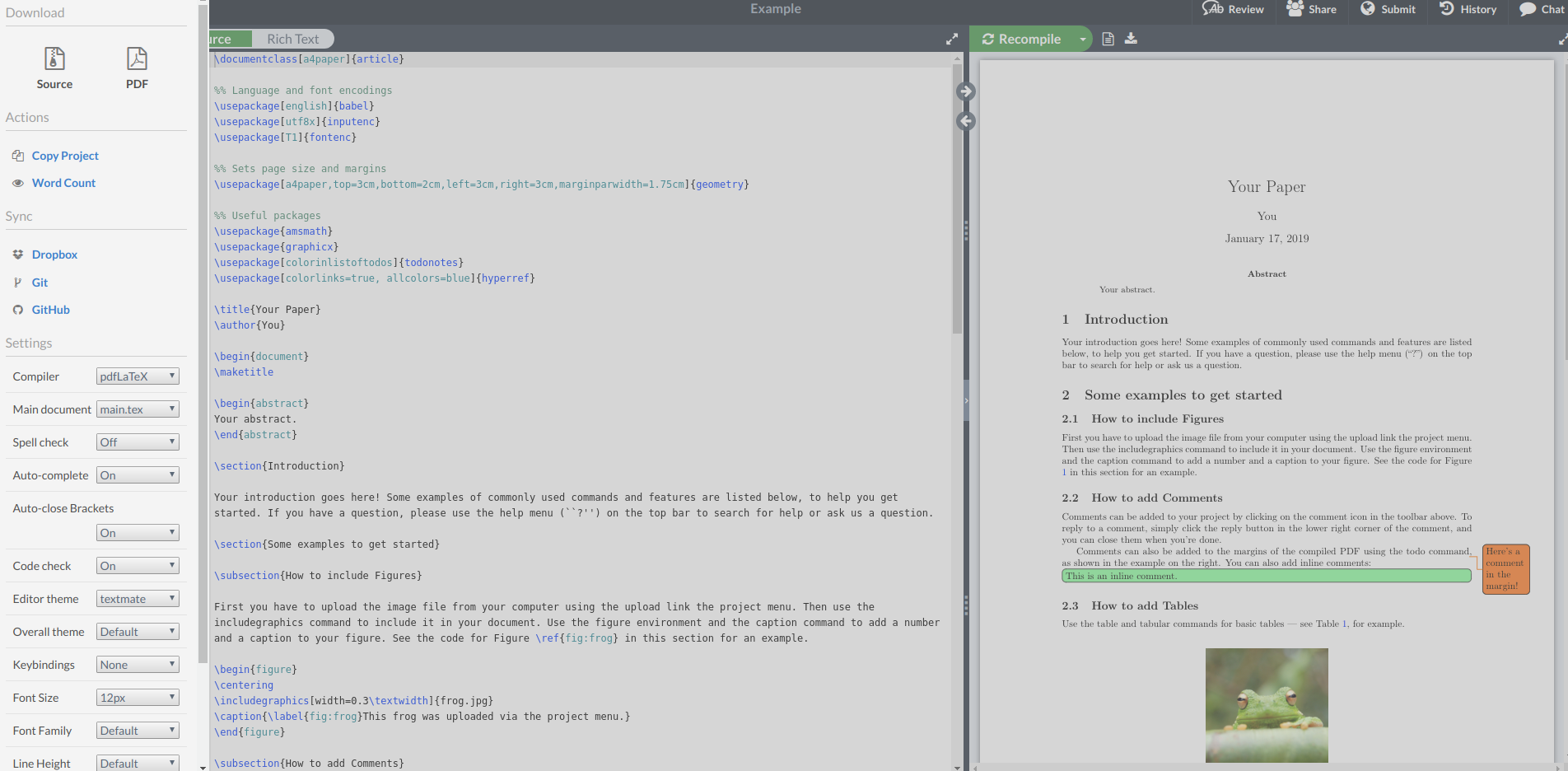The height and width of the screenshot is (771, 1568).
Task: Click the Copy Project link
Action: [x=64, y=155]
